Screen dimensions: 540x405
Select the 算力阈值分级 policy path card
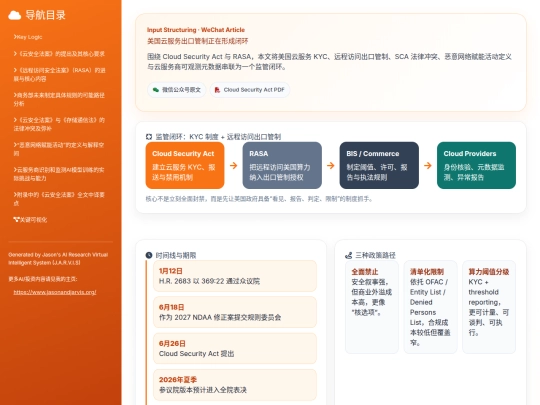pyautogui.click(x=489, y=307)
